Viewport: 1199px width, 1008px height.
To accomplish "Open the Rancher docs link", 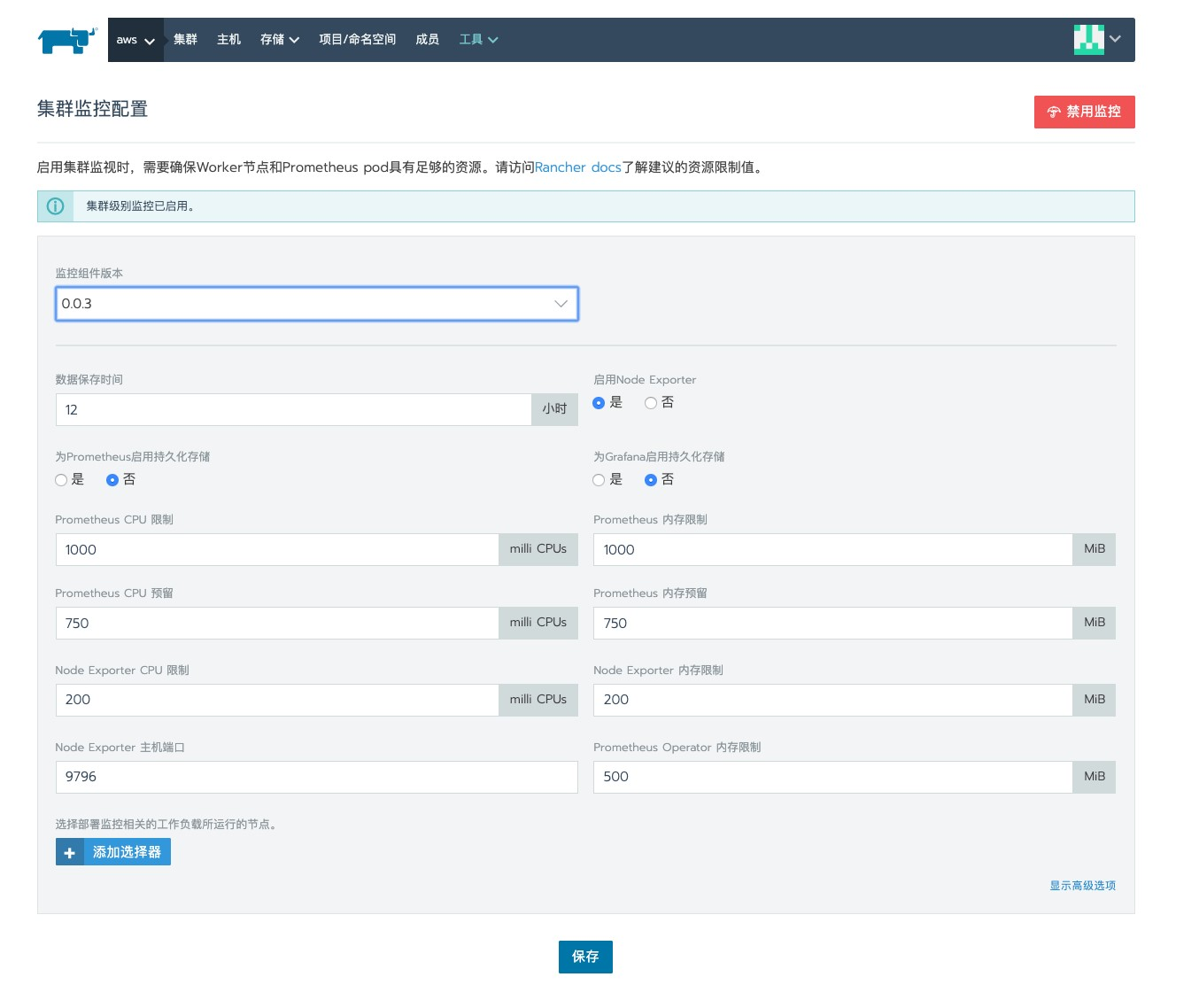I will (577, 167).
